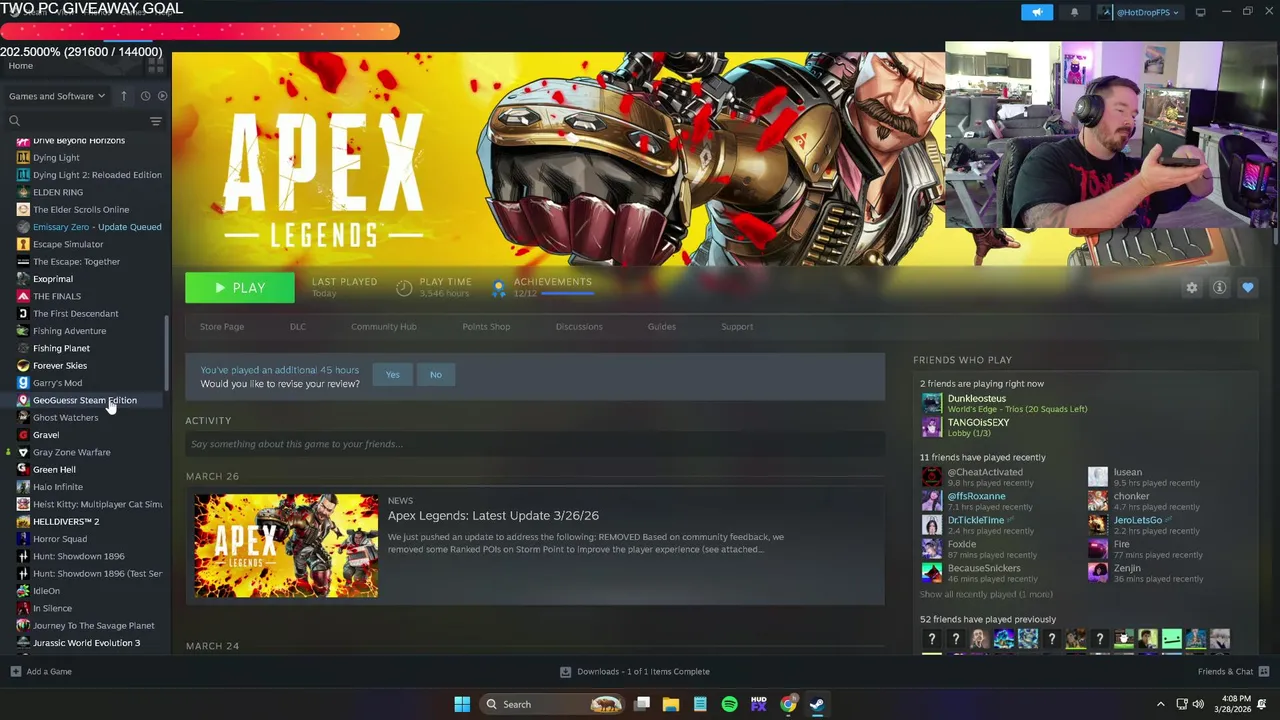Click the announcements megaphone icon
The image size is (1280, 720).
pos(1037,12)
